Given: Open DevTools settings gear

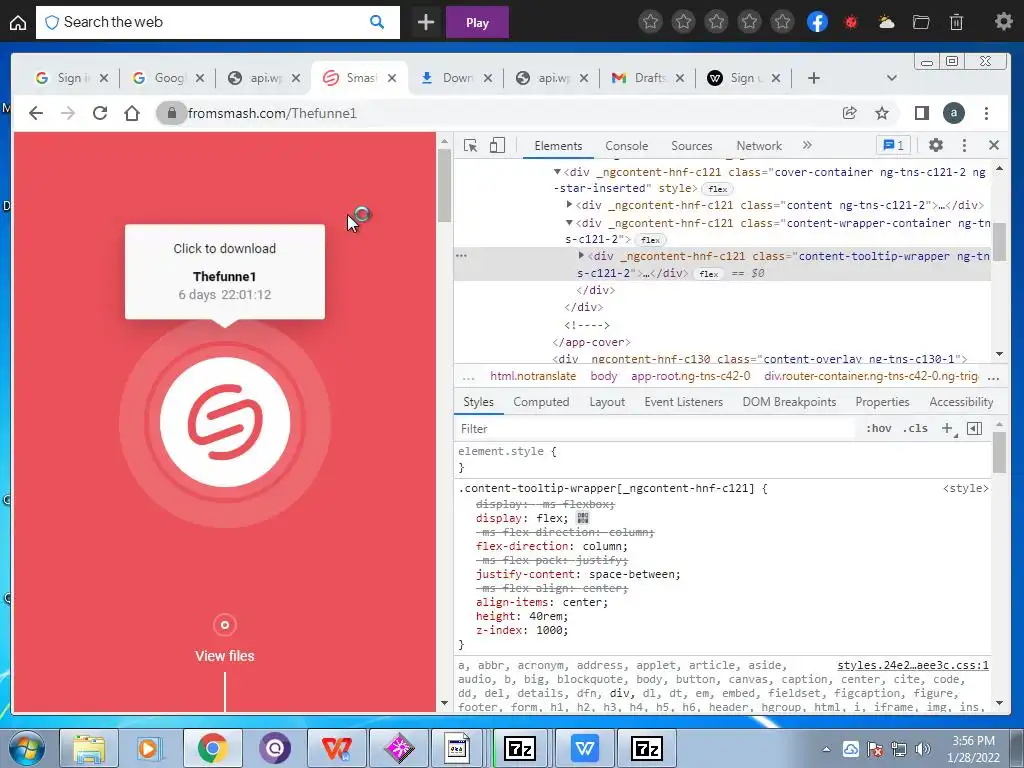Looking at the screenshot, I should click(x=936, y=145).
